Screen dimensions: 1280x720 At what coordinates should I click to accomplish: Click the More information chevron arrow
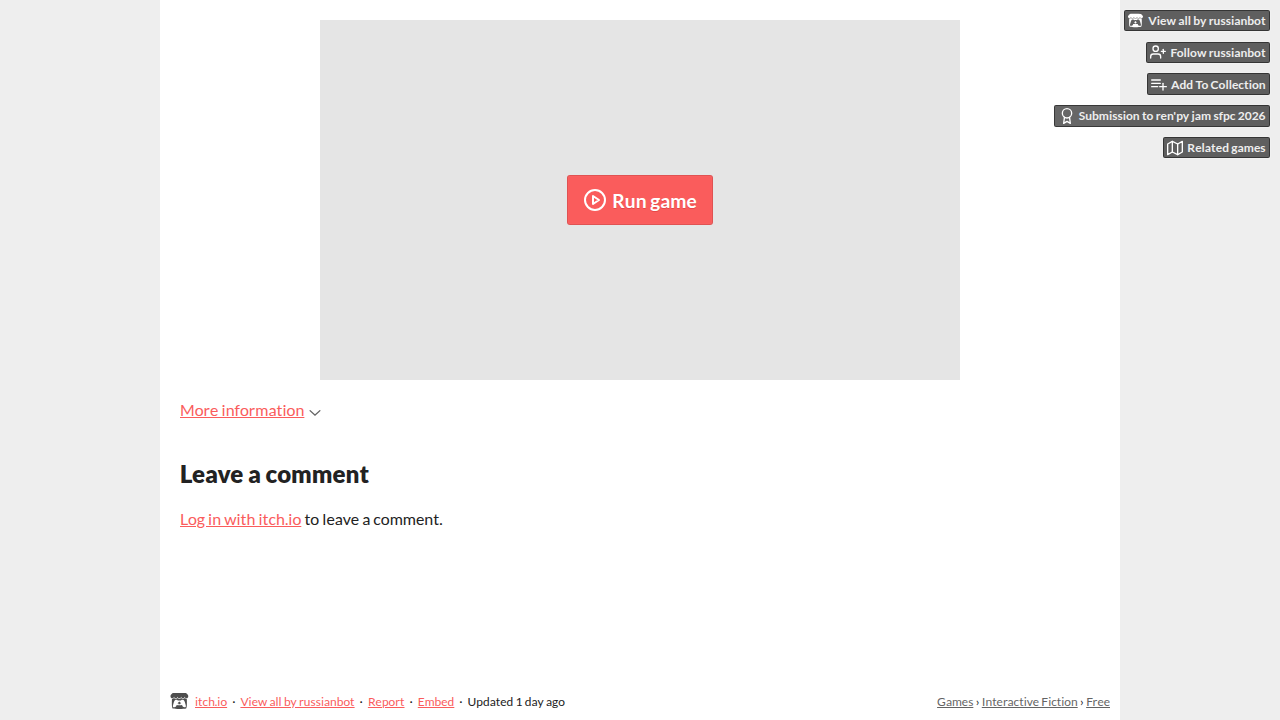315,413
